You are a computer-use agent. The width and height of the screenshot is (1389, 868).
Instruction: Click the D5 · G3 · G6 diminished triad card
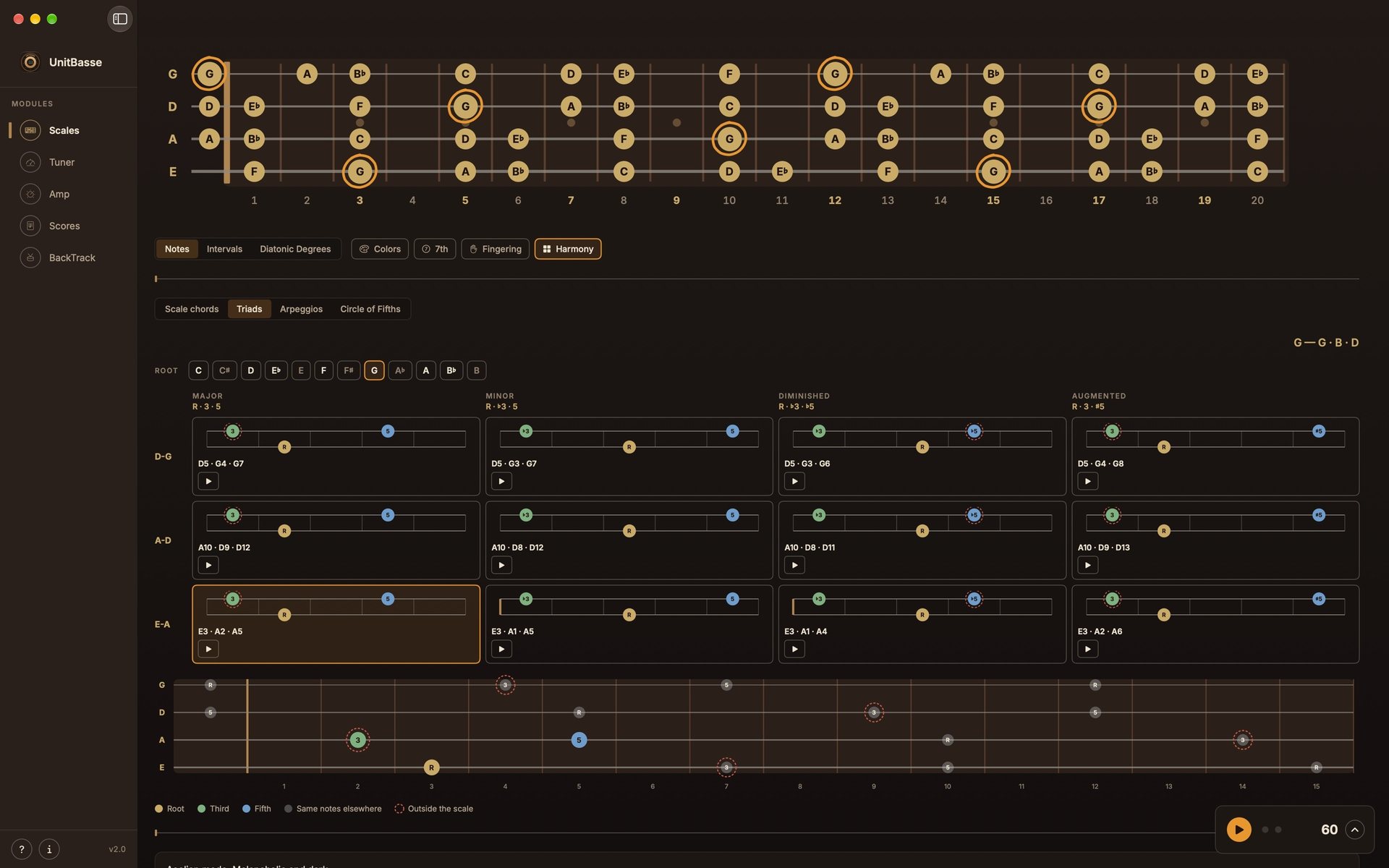point(922,456)
